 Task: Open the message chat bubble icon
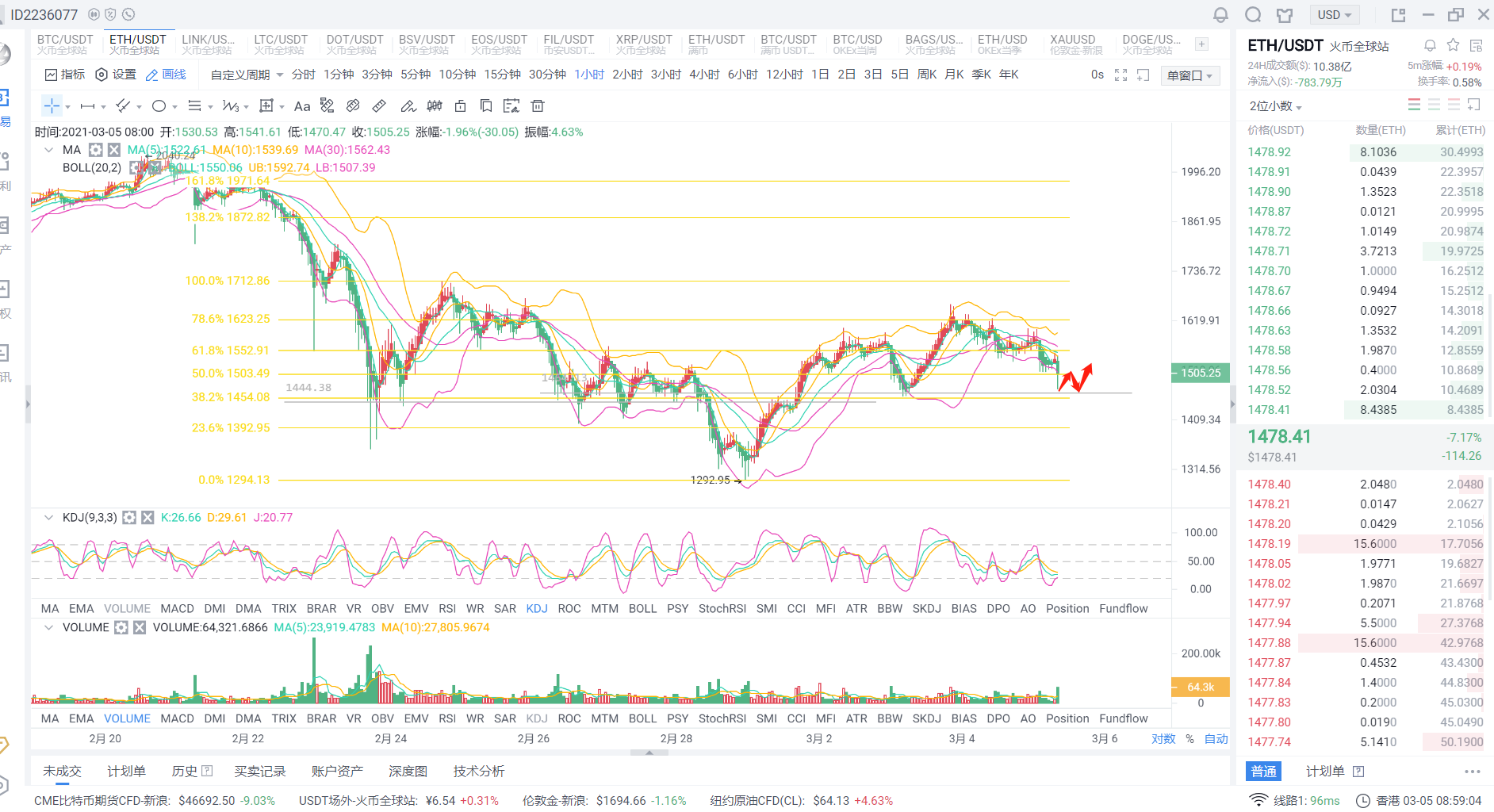(1253, 15)
